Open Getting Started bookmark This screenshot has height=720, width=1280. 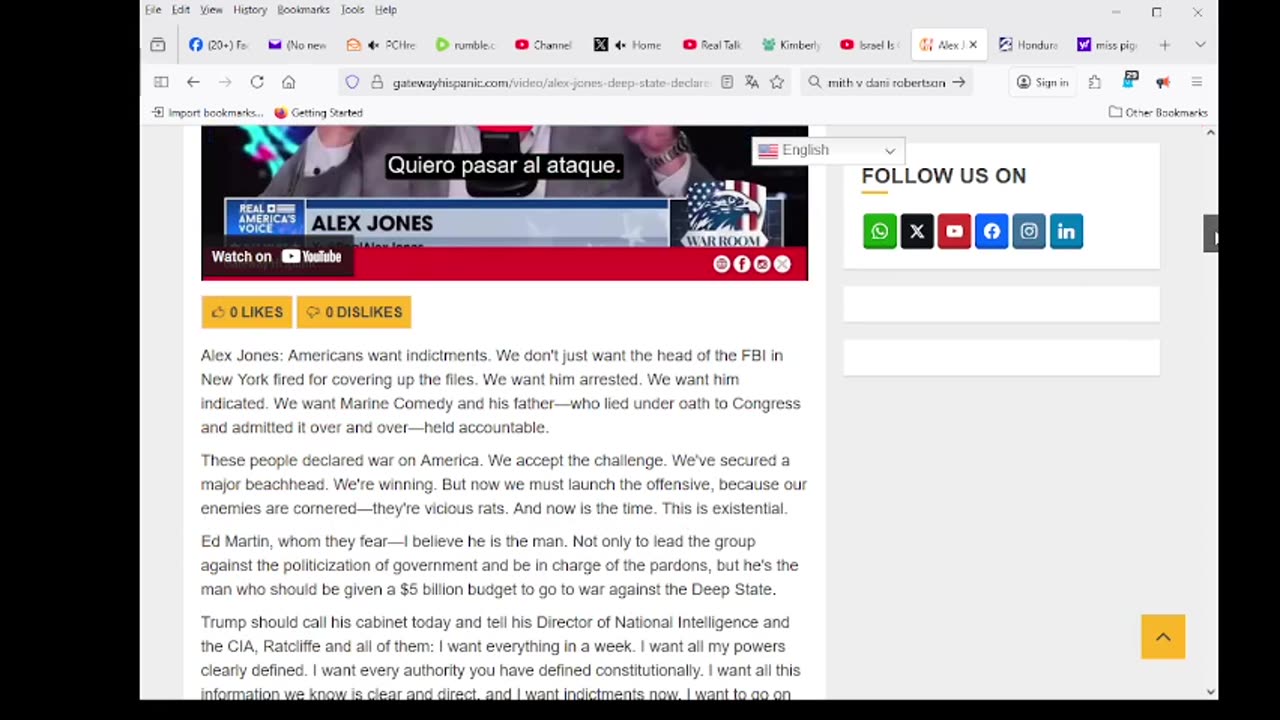pos(318,113)
